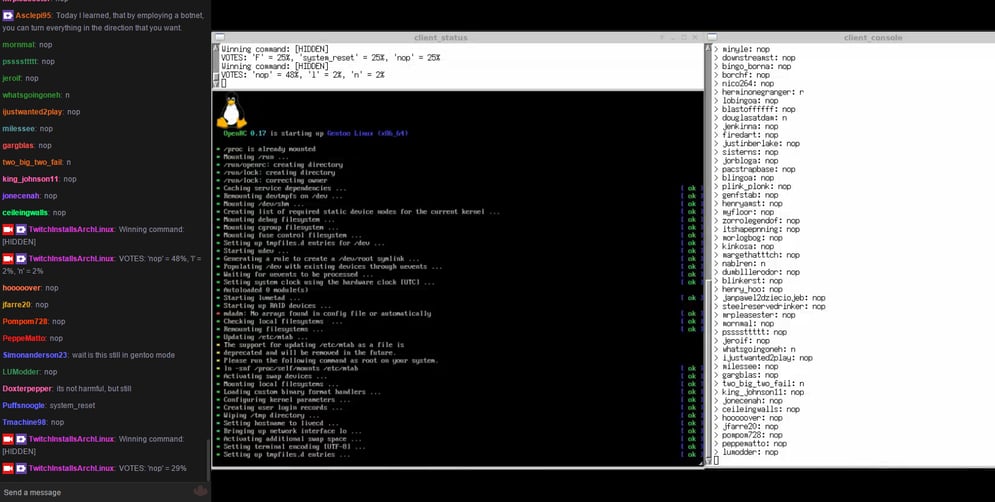The width and height of the screenshot is (995, 502).
Task: Click Asclepi95's purple chat badge
Action: [8, 15]
